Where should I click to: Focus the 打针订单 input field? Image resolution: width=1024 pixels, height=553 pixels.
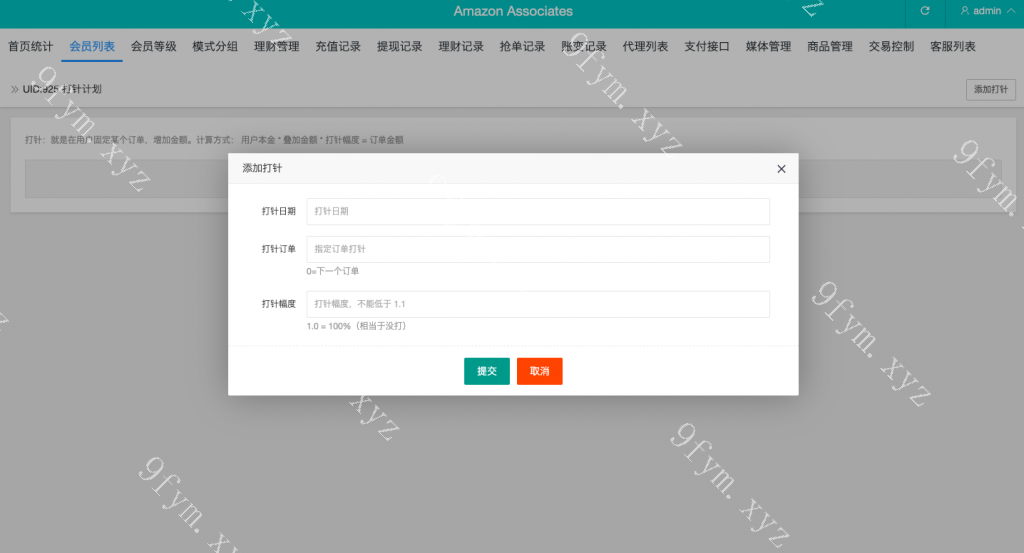coord(538,249)
